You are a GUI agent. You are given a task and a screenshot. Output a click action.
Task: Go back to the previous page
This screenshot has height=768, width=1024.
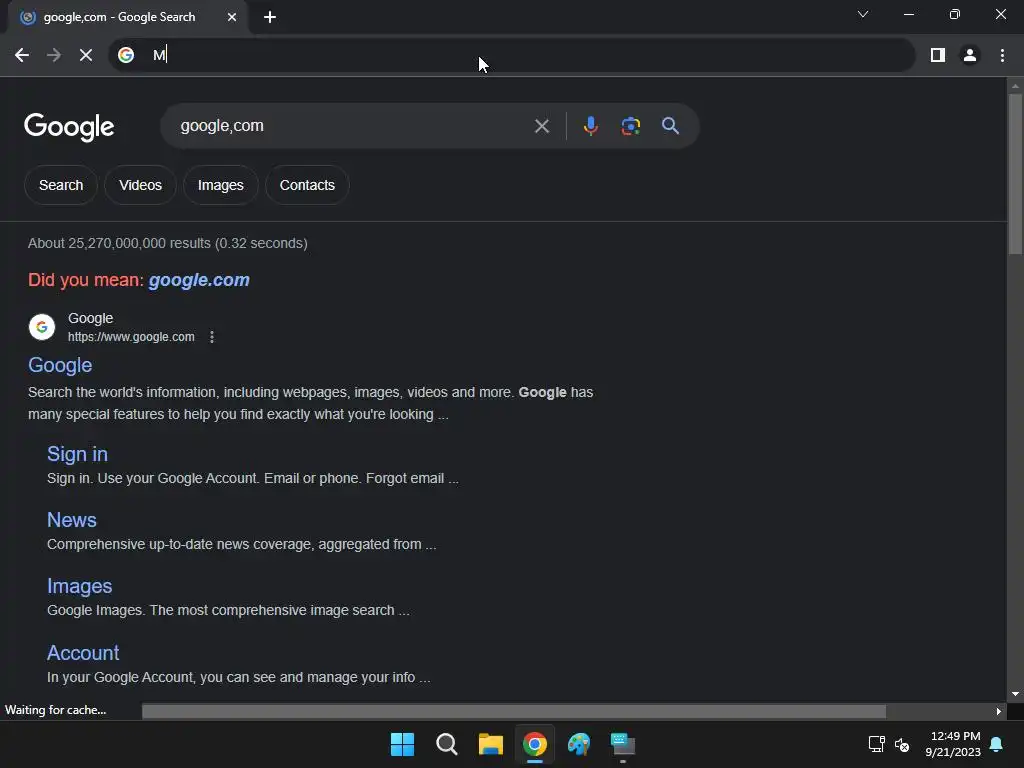(22, 55)
